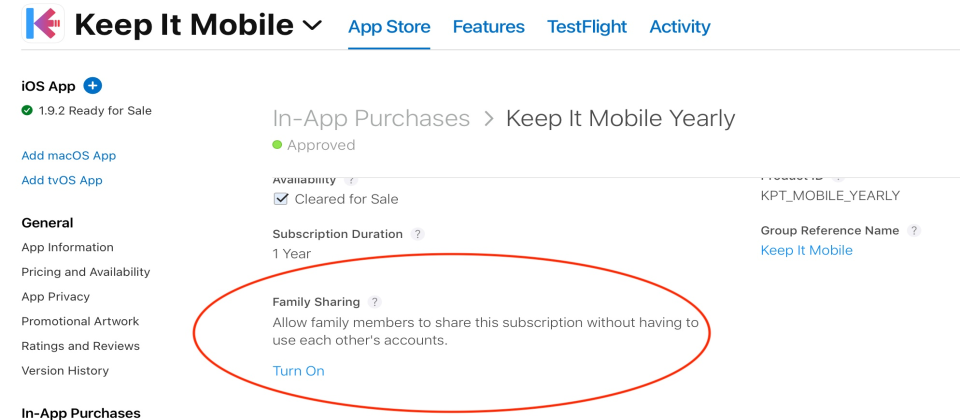Open the TestFlight tab
The image size is (960, 420).
point(587,27)
